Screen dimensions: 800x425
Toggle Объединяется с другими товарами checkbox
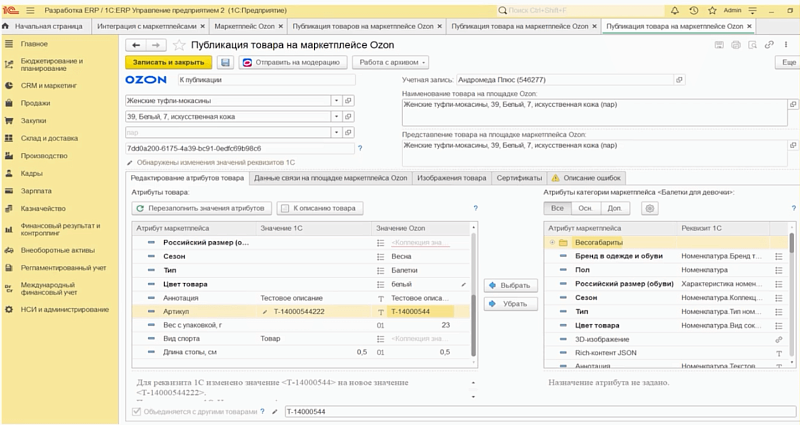click(x=136, y=412)
